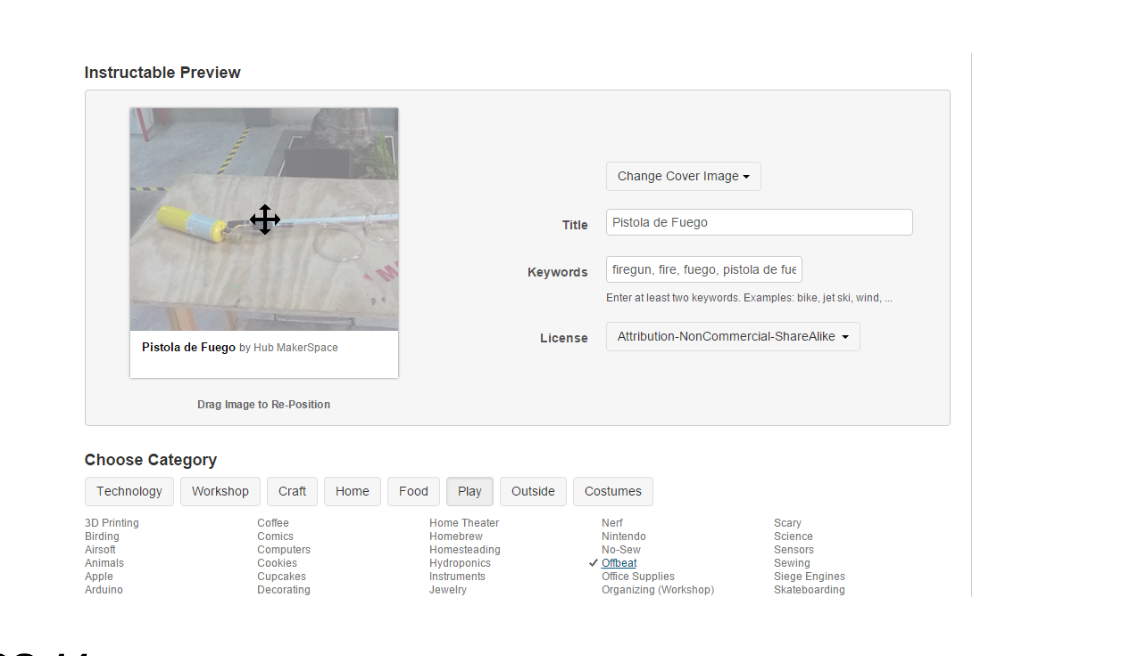Choose the Birding channel

(x=102, y=536)
